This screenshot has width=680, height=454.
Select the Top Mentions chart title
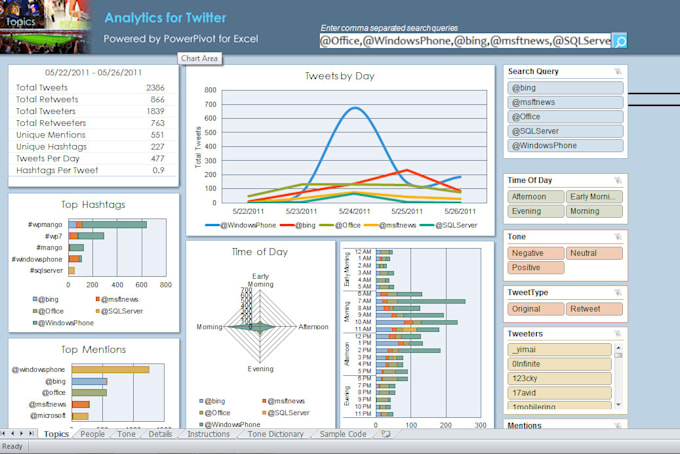pos(93,349)
